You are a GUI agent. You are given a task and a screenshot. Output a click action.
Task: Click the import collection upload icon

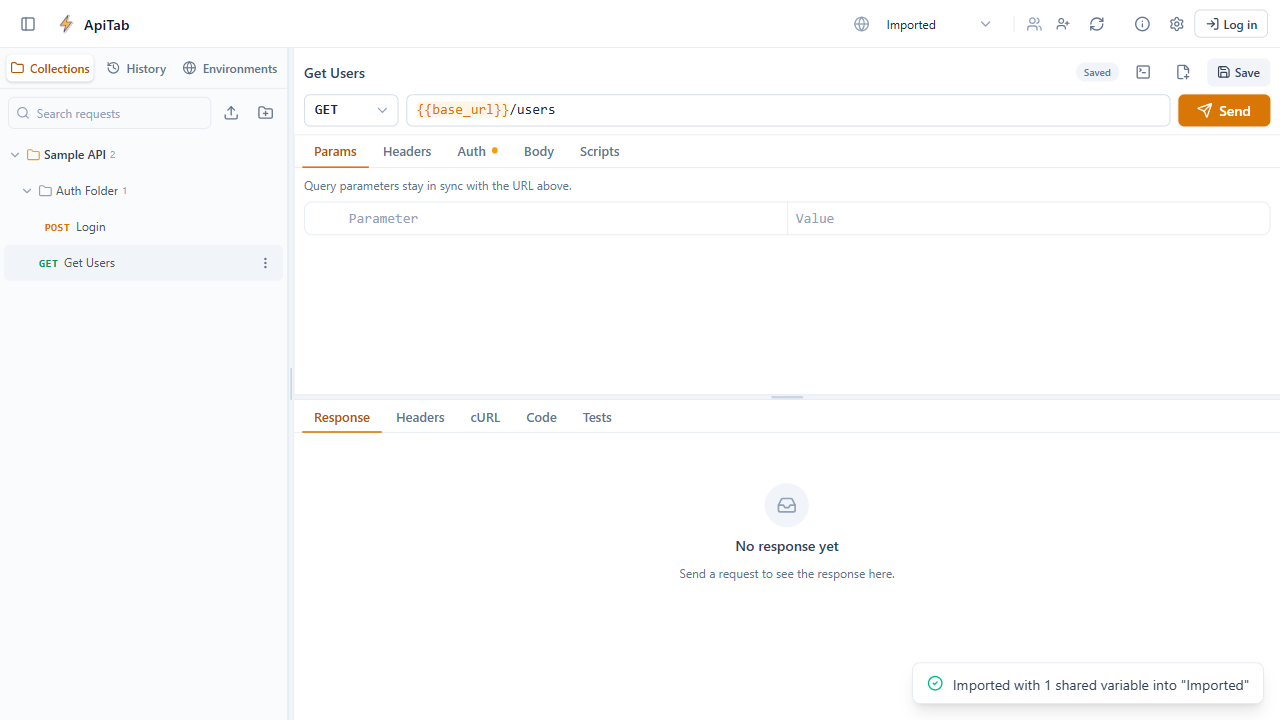coord(231,113)
